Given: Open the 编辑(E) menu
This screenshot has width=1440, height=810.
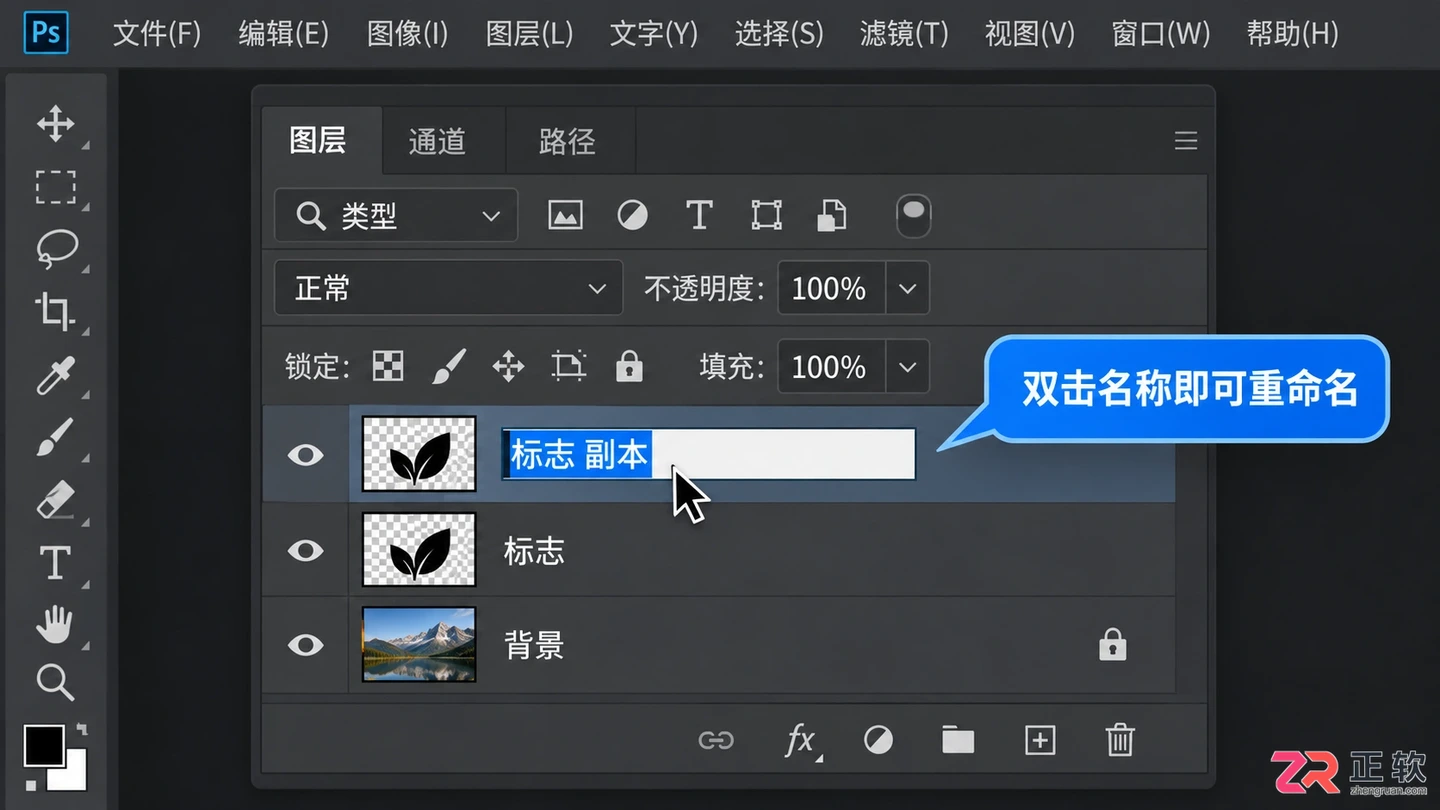Looking at the screenshot, I should coord(283,34).
